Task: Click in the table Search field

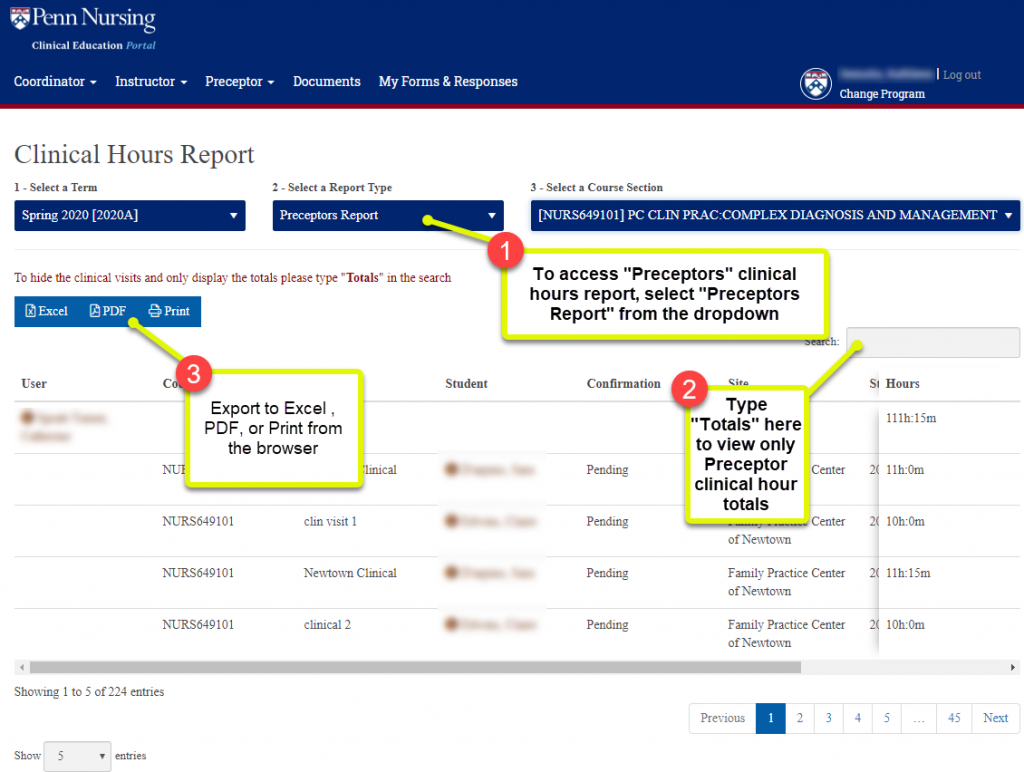Action: point(932,343)
